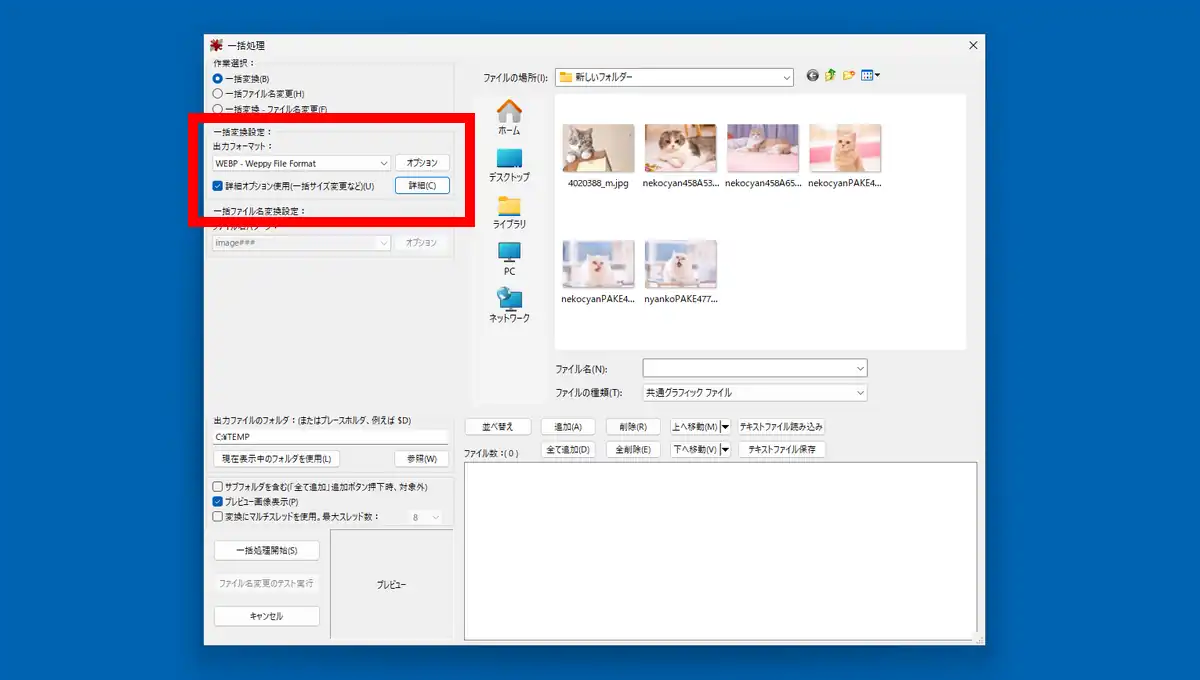
Task: Create a new folder icon
Action: (848, 76)
